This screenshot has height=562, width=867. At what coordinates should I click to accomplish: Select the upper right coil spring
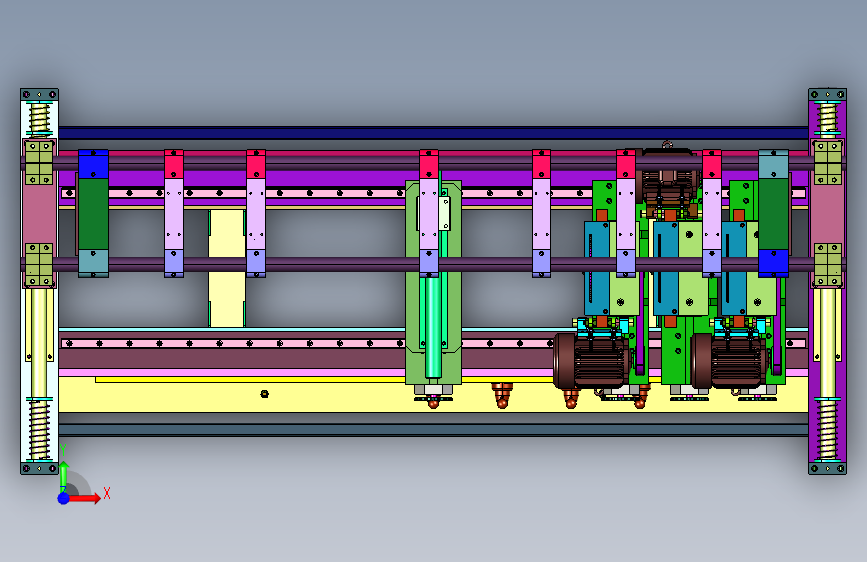[x=828, y=117]
